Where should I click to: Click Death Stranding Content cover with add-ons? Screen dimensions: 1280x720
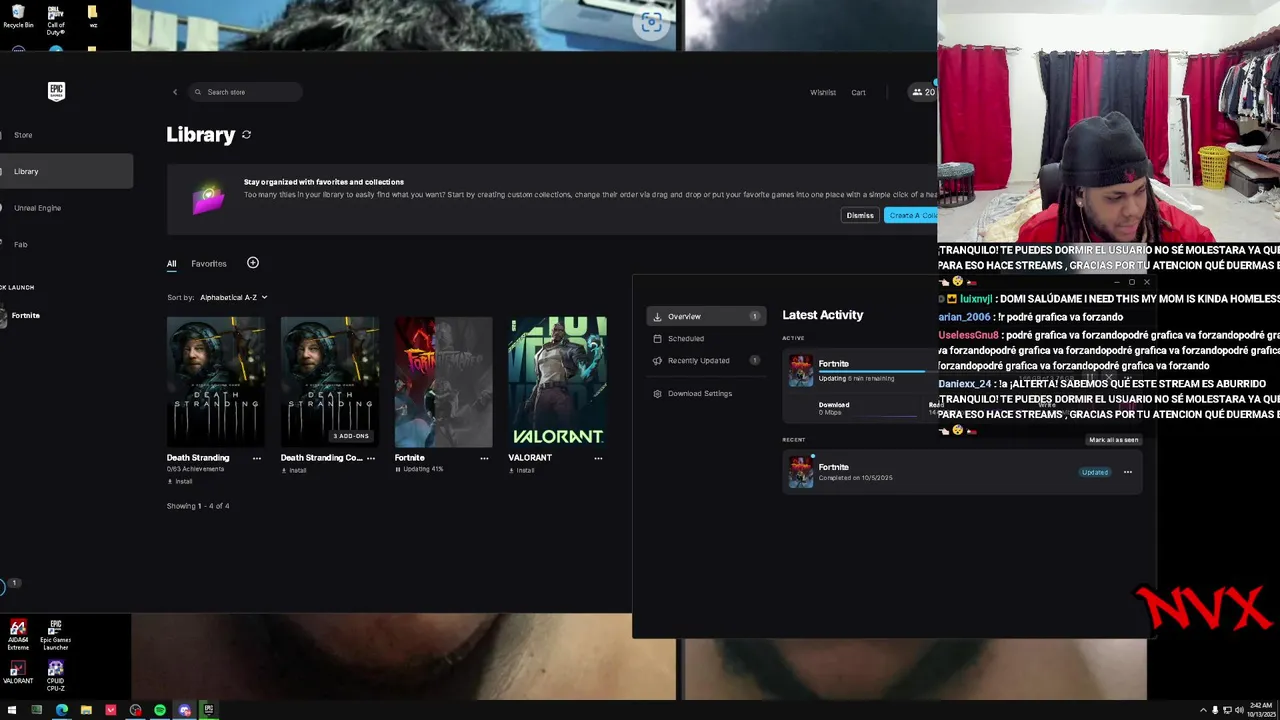point(330,382)
